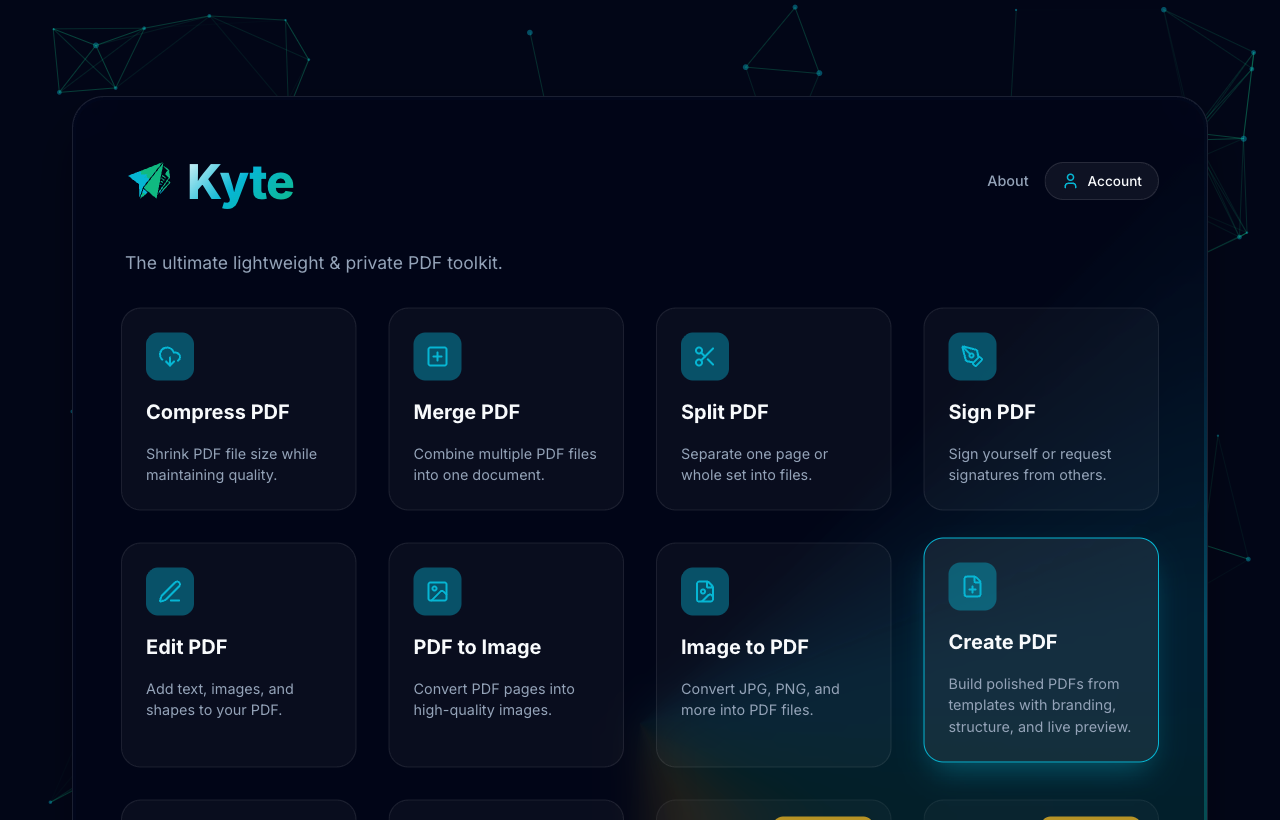The width and height of the screenshot is (1280, 820).
Task: Click the Kyte wordmark
Action: coord(240,183)
